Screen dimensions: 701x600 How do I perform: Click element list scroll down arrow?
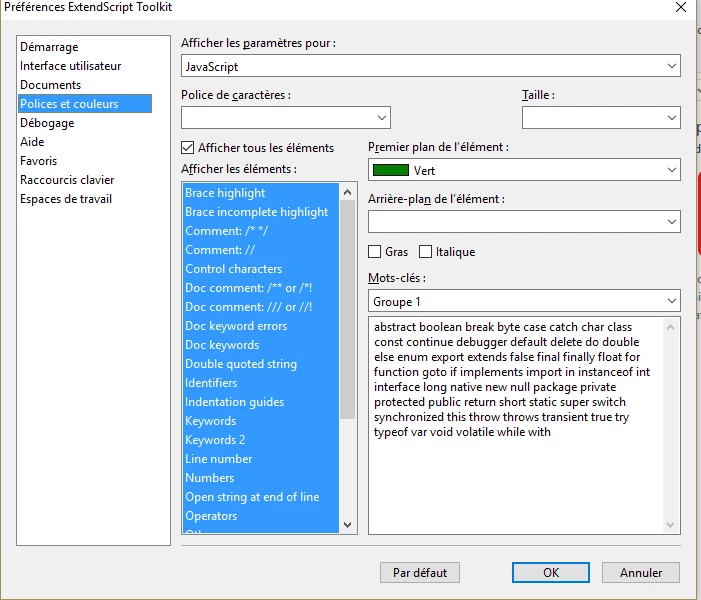coord(347,524)
